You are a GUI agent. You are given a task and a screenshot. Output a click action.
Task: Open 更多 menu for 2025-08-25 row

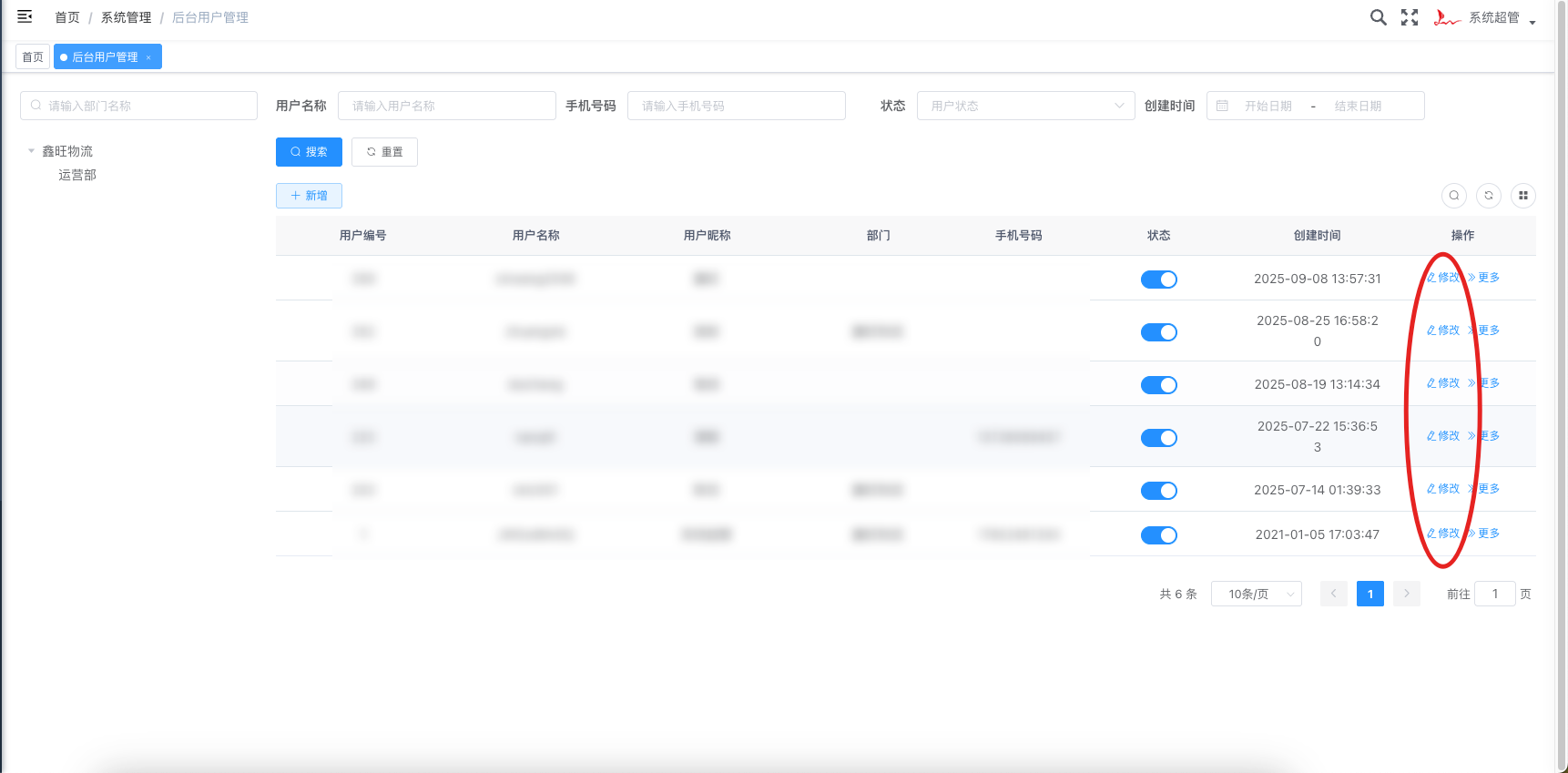point(1483,331)
